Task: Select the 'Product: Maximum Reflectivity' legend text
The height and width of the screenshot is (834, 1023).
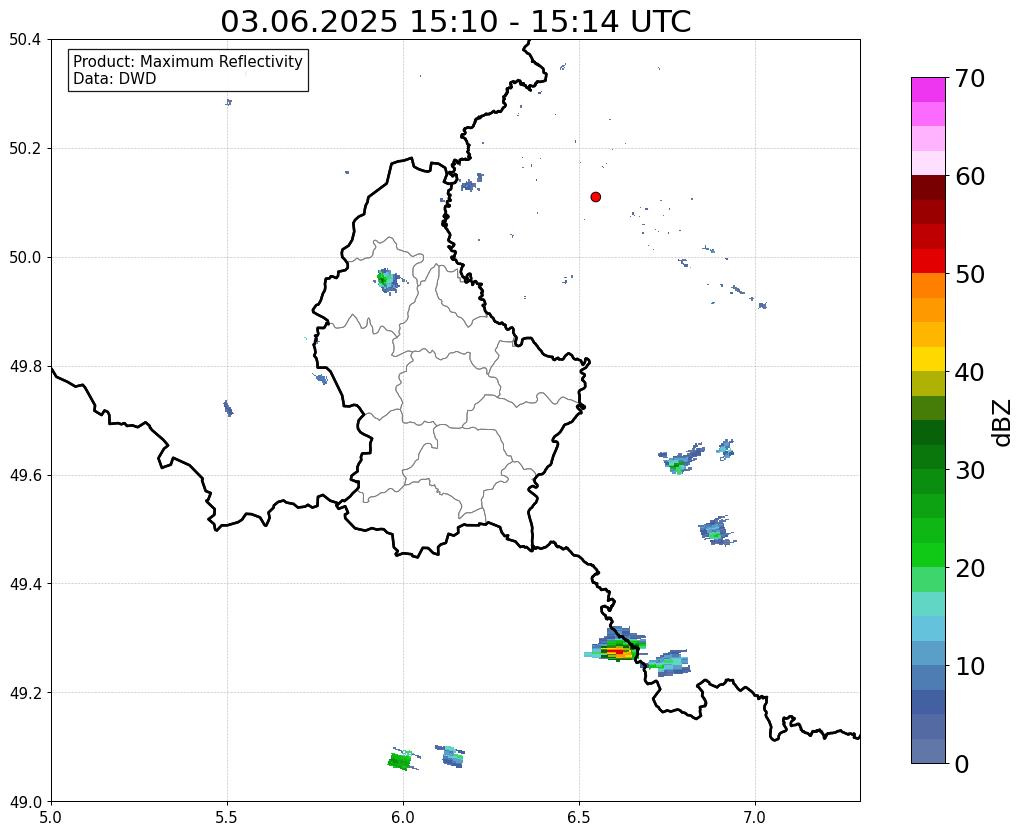Action: tap(188, 61)
